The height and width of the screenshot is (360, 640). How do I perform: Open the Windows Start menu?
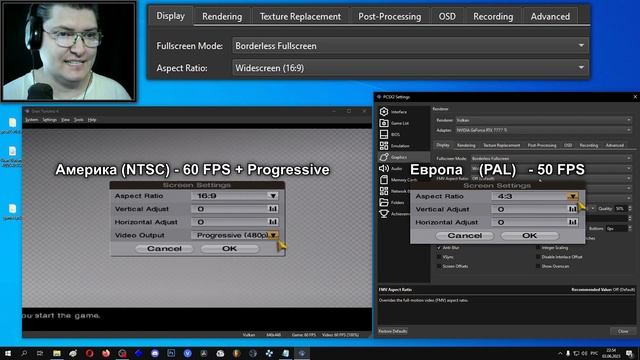click(8, 353)
